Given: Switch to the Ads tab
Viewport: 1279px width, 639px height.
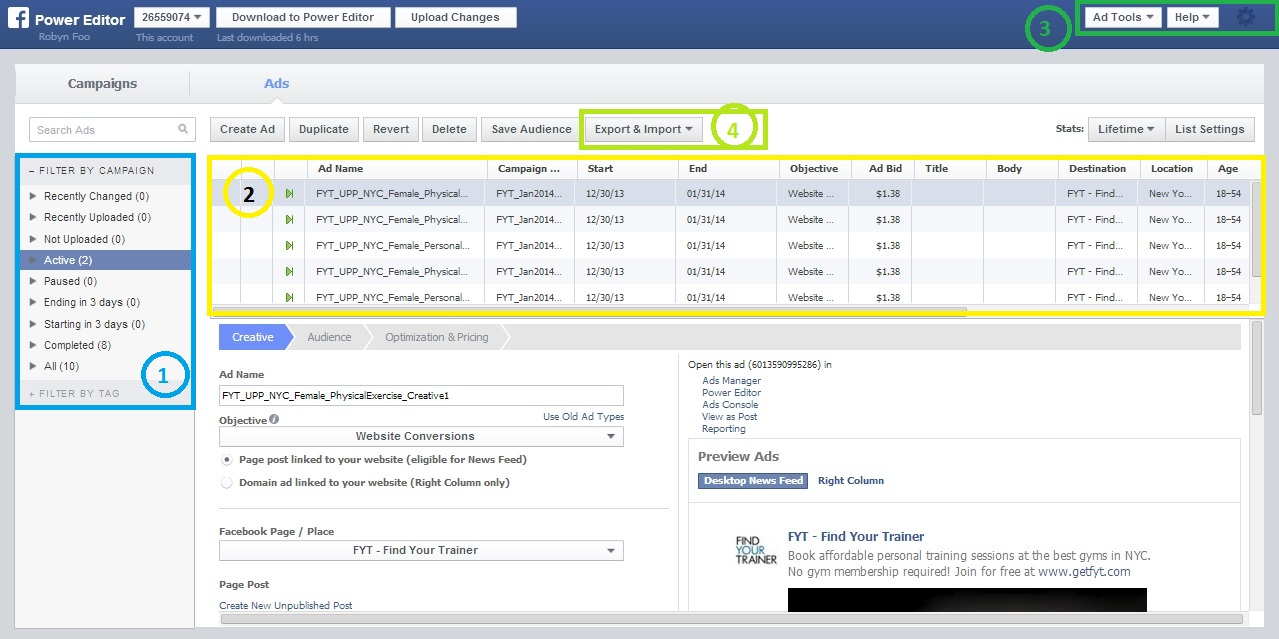Looking at the screenshot, I should coord(277,84).
